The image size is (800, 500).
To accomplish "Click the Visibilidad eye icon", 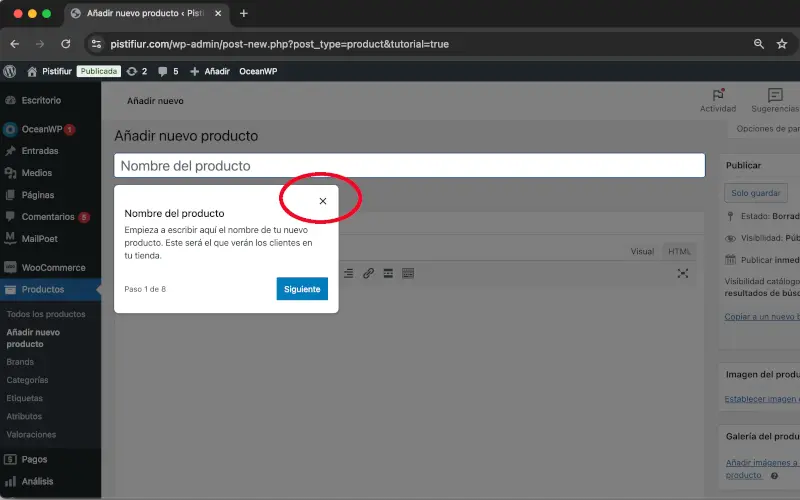I will click(730, 238).
